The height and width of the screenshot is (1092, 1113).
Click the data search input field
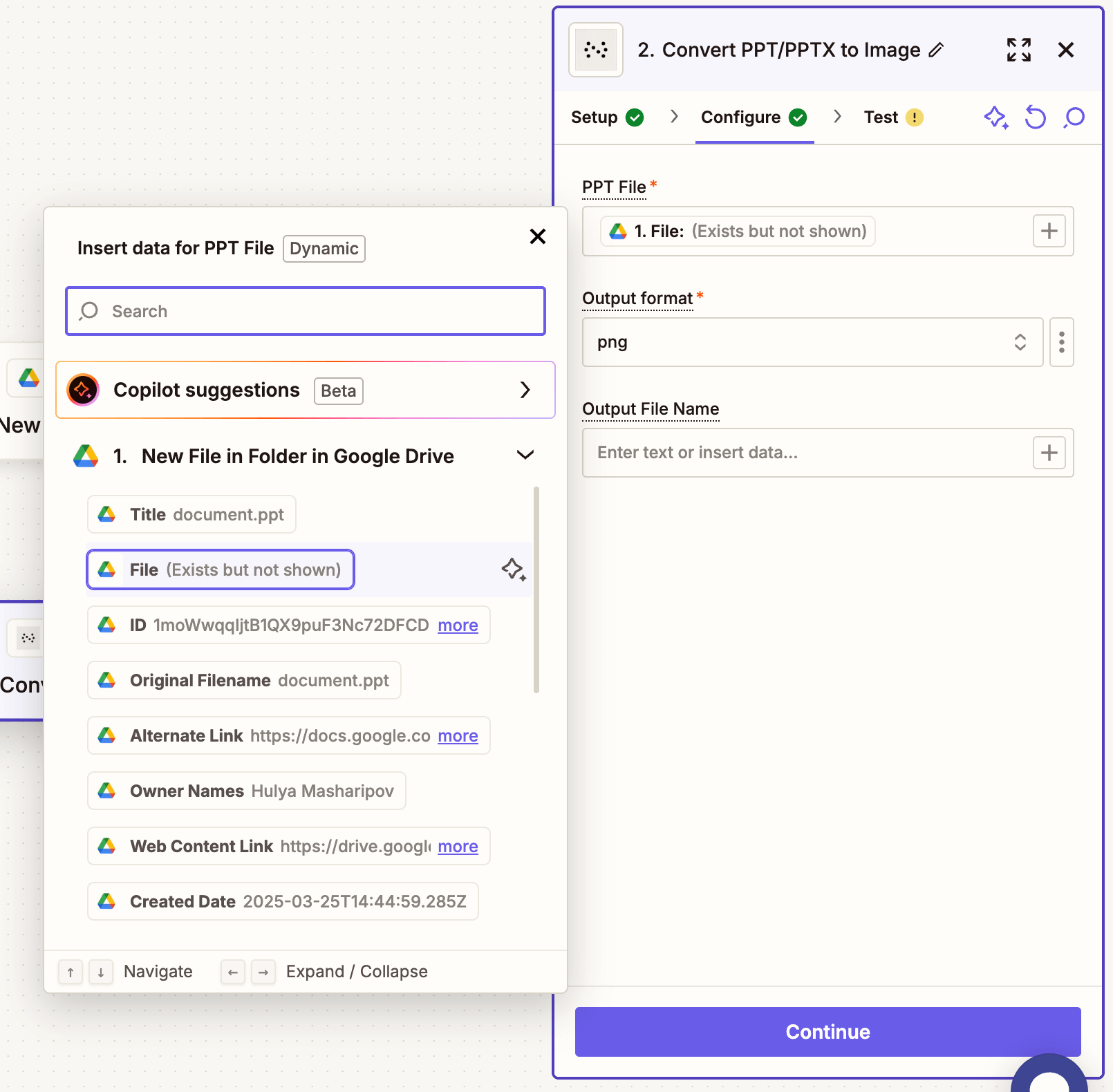click(305, 311)
